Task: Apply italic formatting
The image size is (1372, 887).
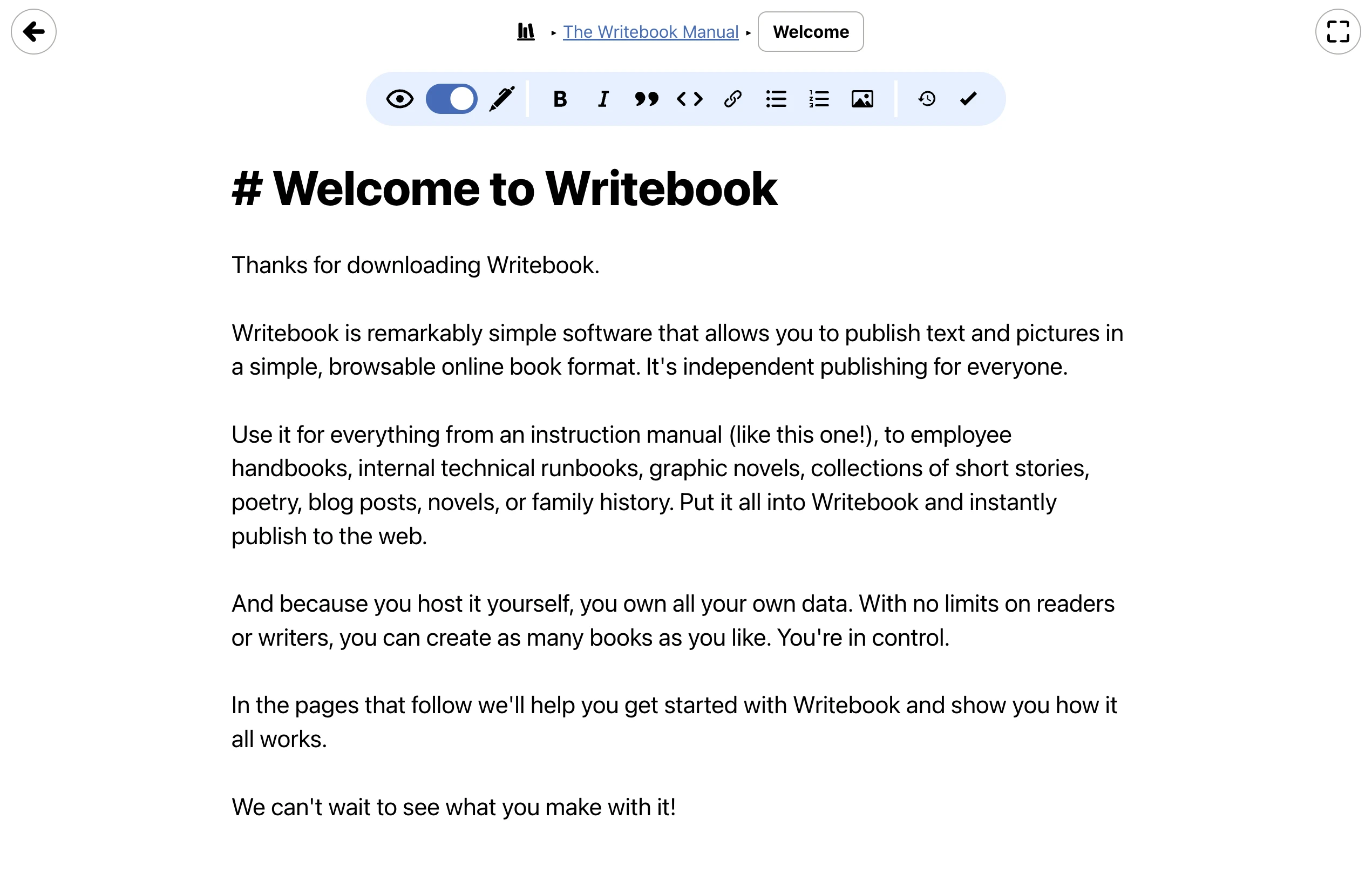Action: click(x=603, y=99)
